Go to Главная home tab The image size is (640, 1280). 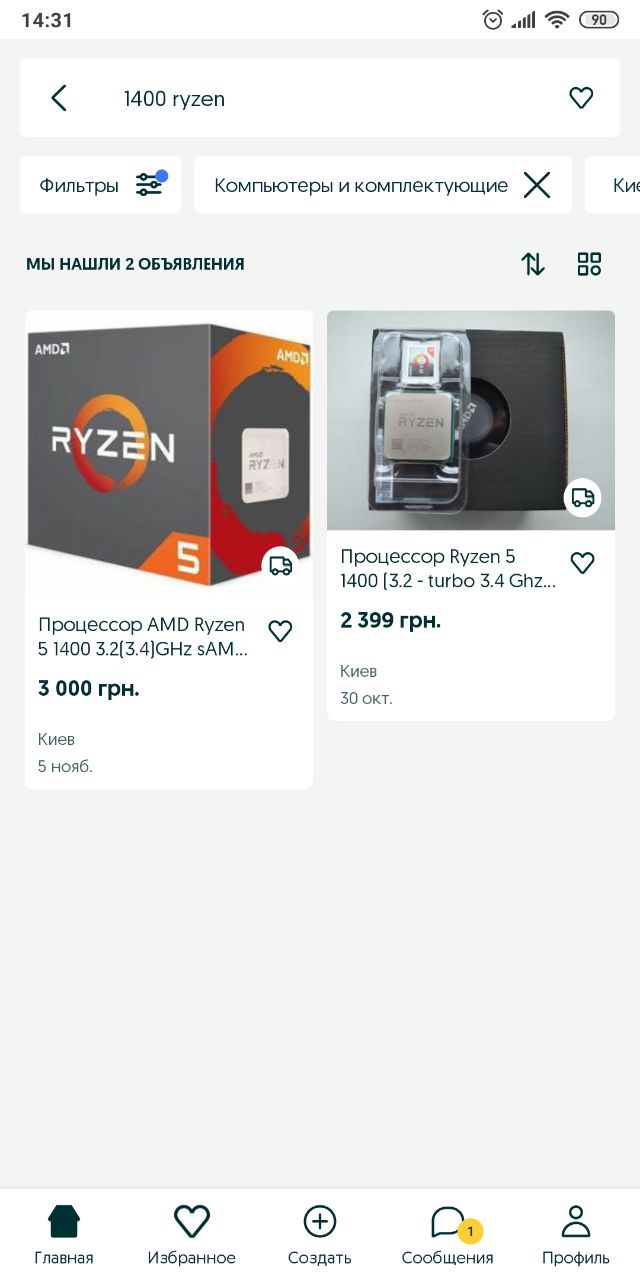(64, 1235)
